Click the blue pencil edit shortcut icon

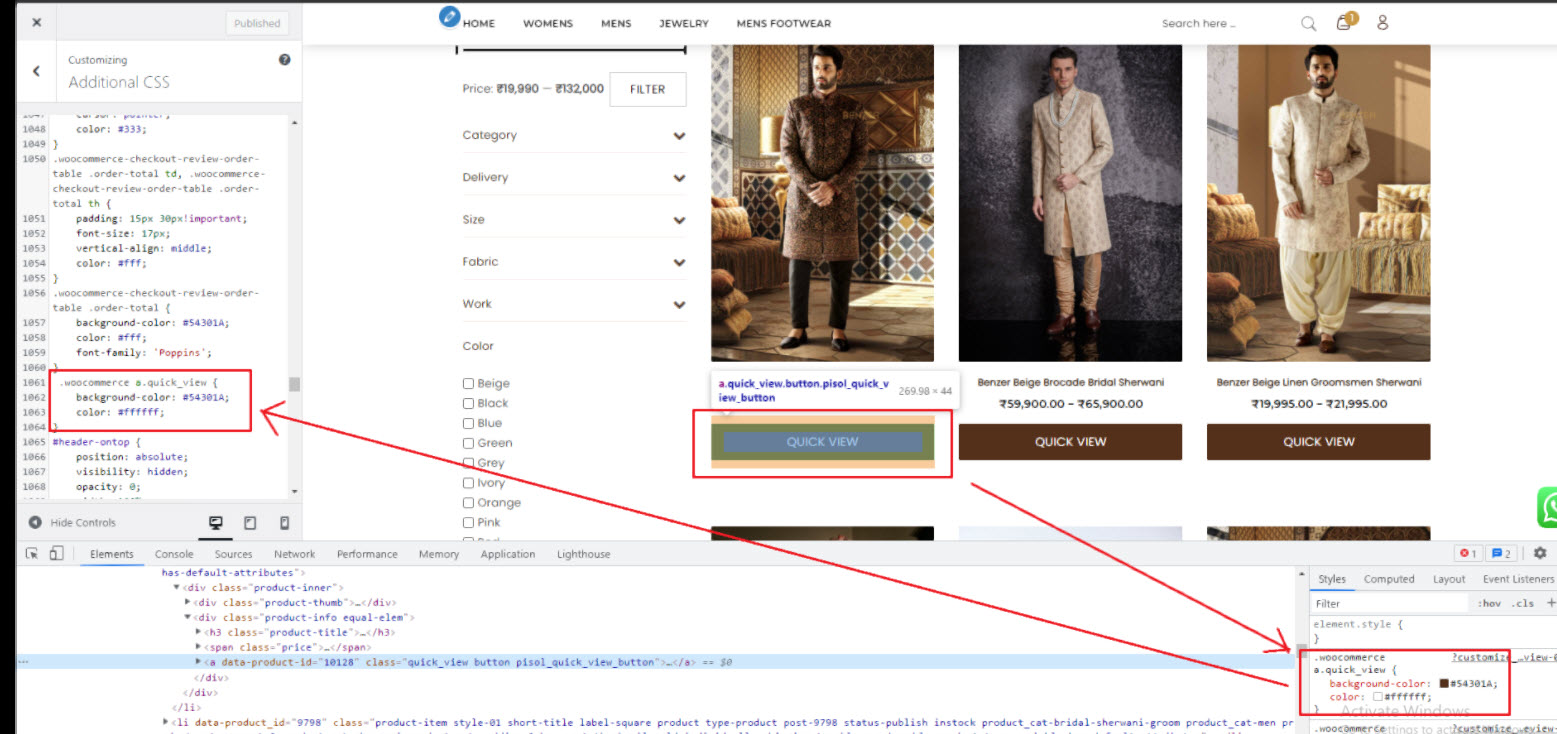[449, 17]
